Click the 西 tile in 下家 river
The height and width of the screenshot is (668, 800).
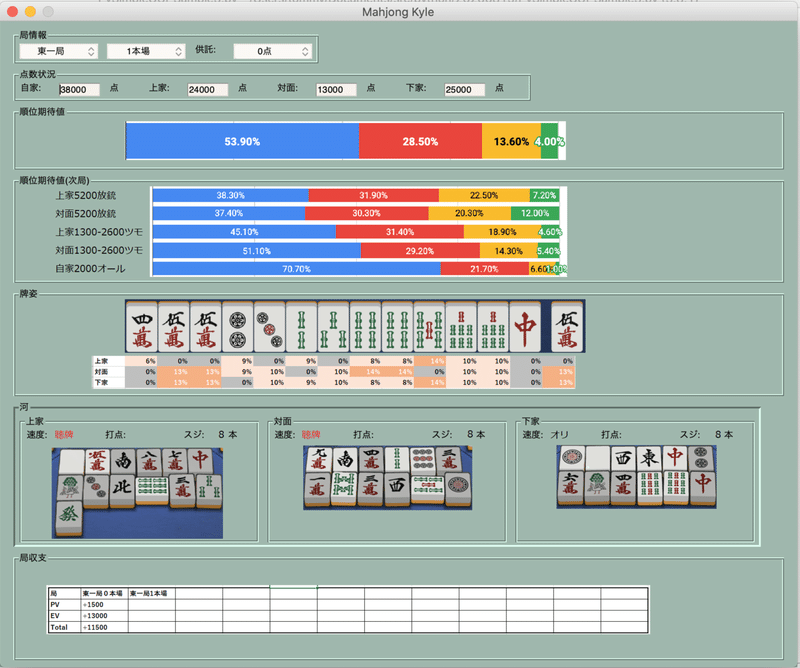623,457
